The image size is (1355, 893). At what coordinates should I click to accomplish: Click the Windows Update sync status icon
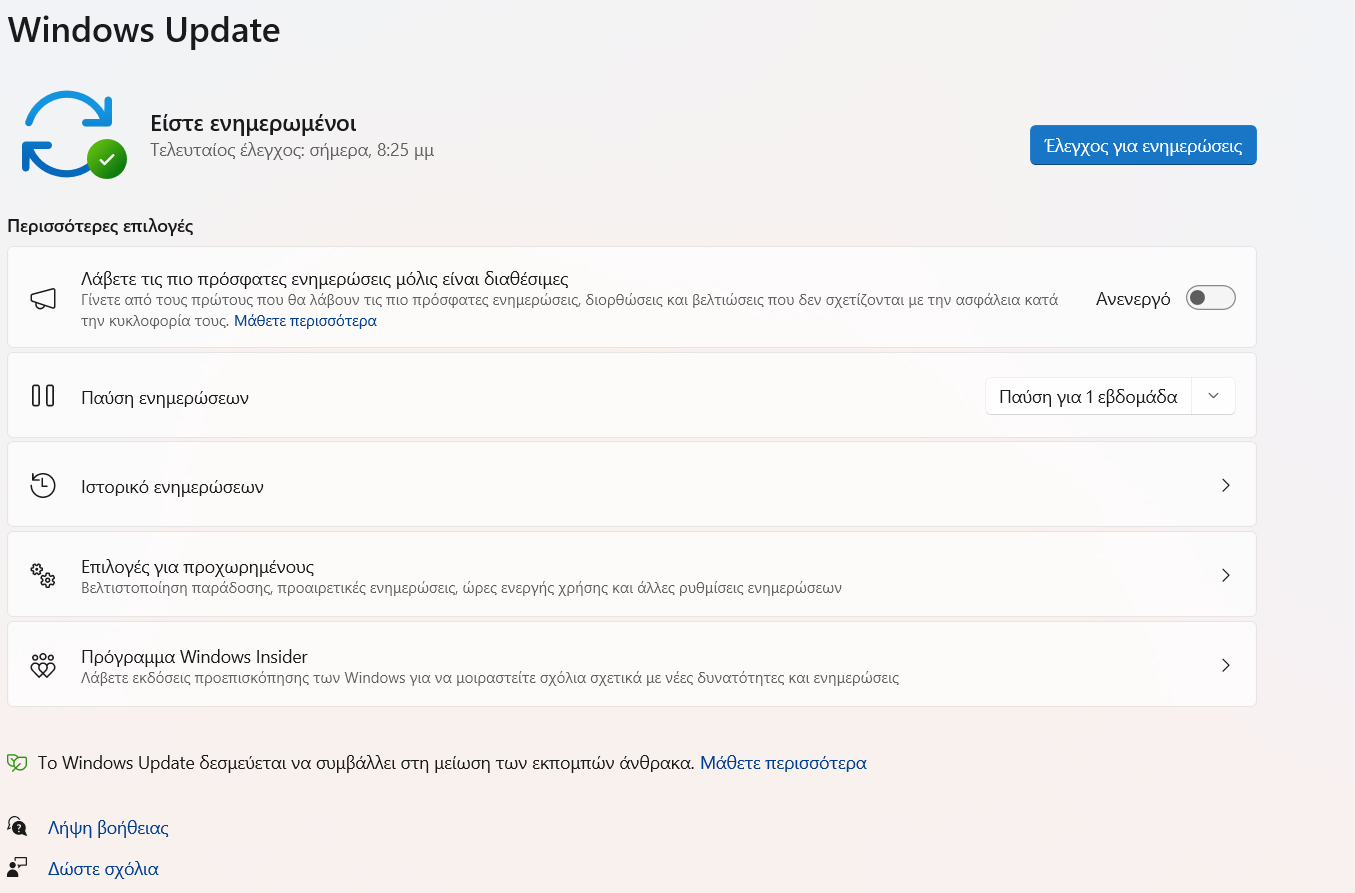74,136
